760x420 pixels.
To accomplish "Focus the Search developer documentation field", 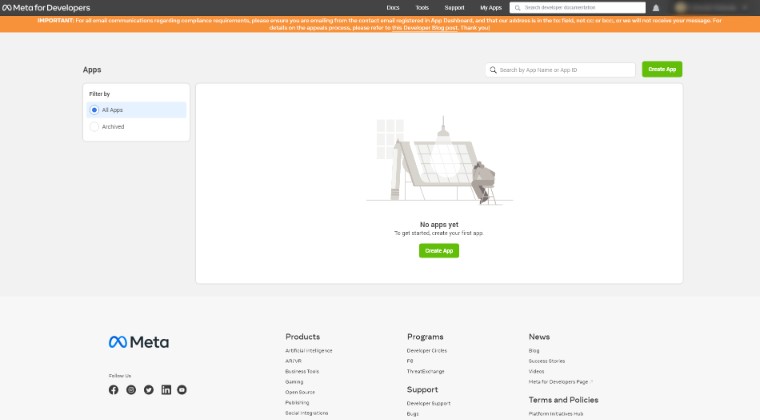I will (577, 8).
